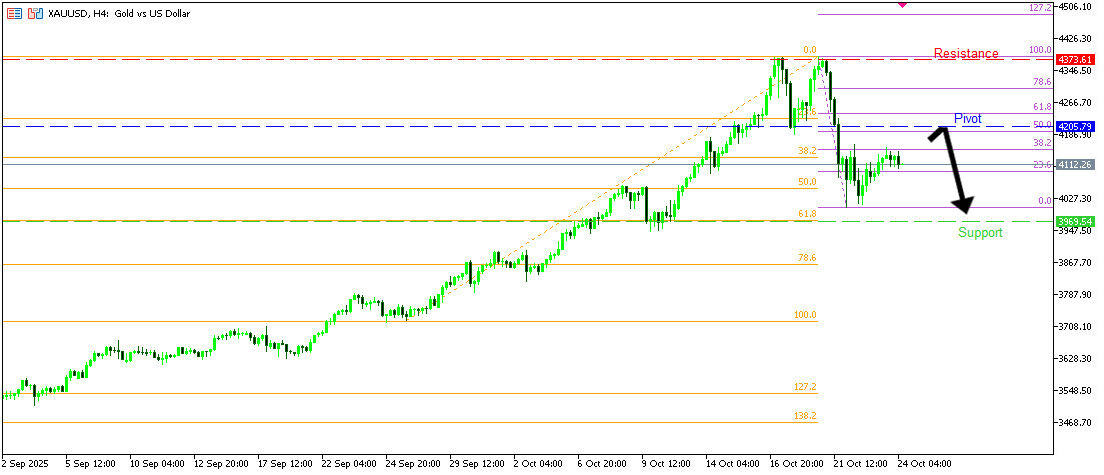Click the red table-grid icon in the chart header
The width and height of the screenshot is (1104, 475).
pos(14,14)
